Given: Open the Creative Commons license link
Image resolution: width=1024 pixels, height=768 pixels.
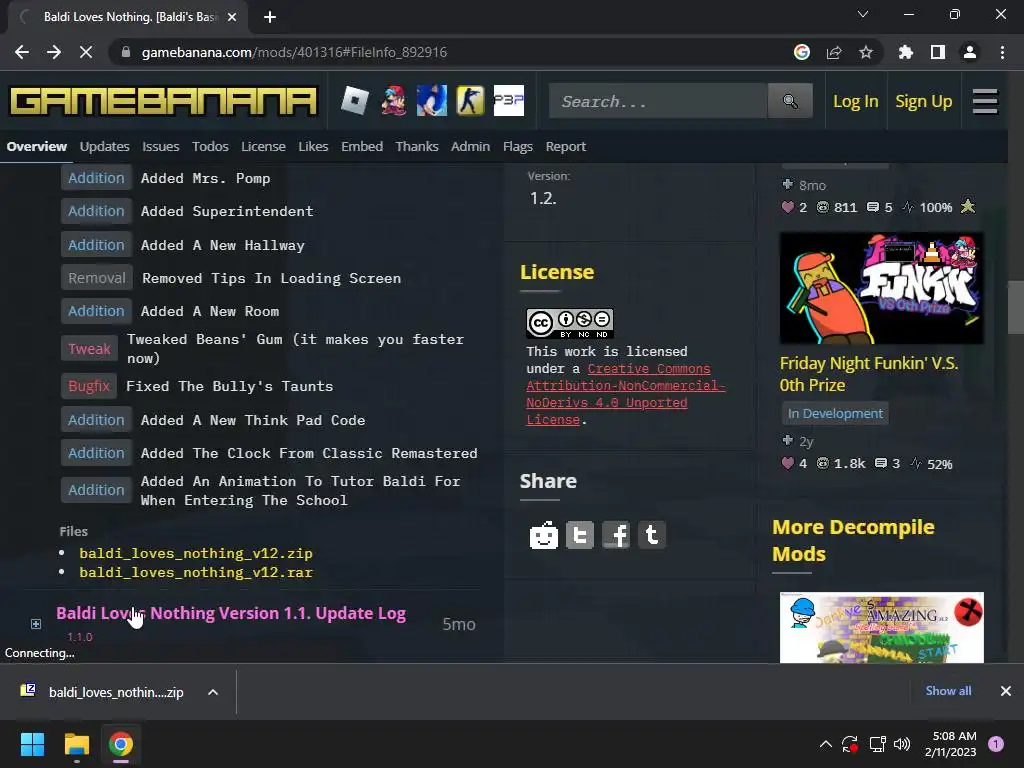Looking at the screenshot, I should [626, 394].
